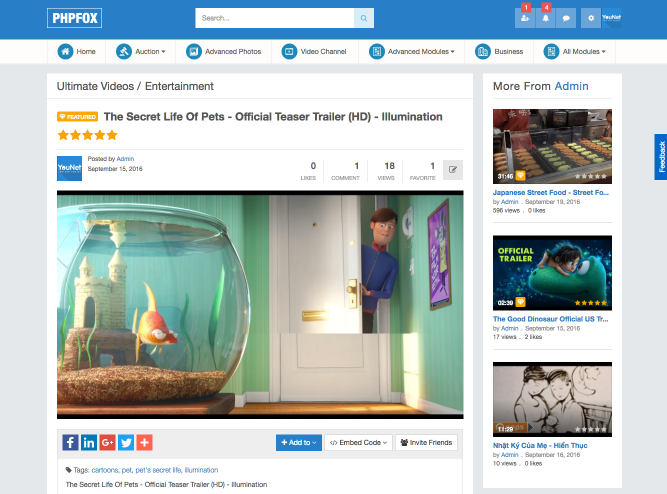Viewport: 667px width, 494px height.
Task: Open The Good Dinosaur trailer thumbnail
Action: (553, 273)
